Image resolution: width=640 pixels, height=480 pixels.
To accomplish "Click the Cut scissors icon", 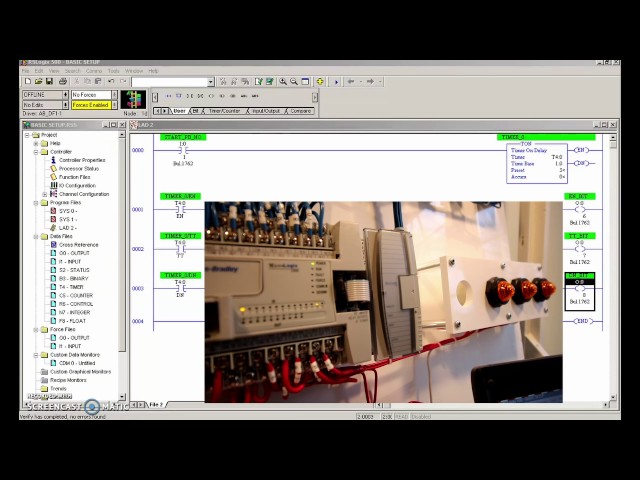I will [76, 82].
